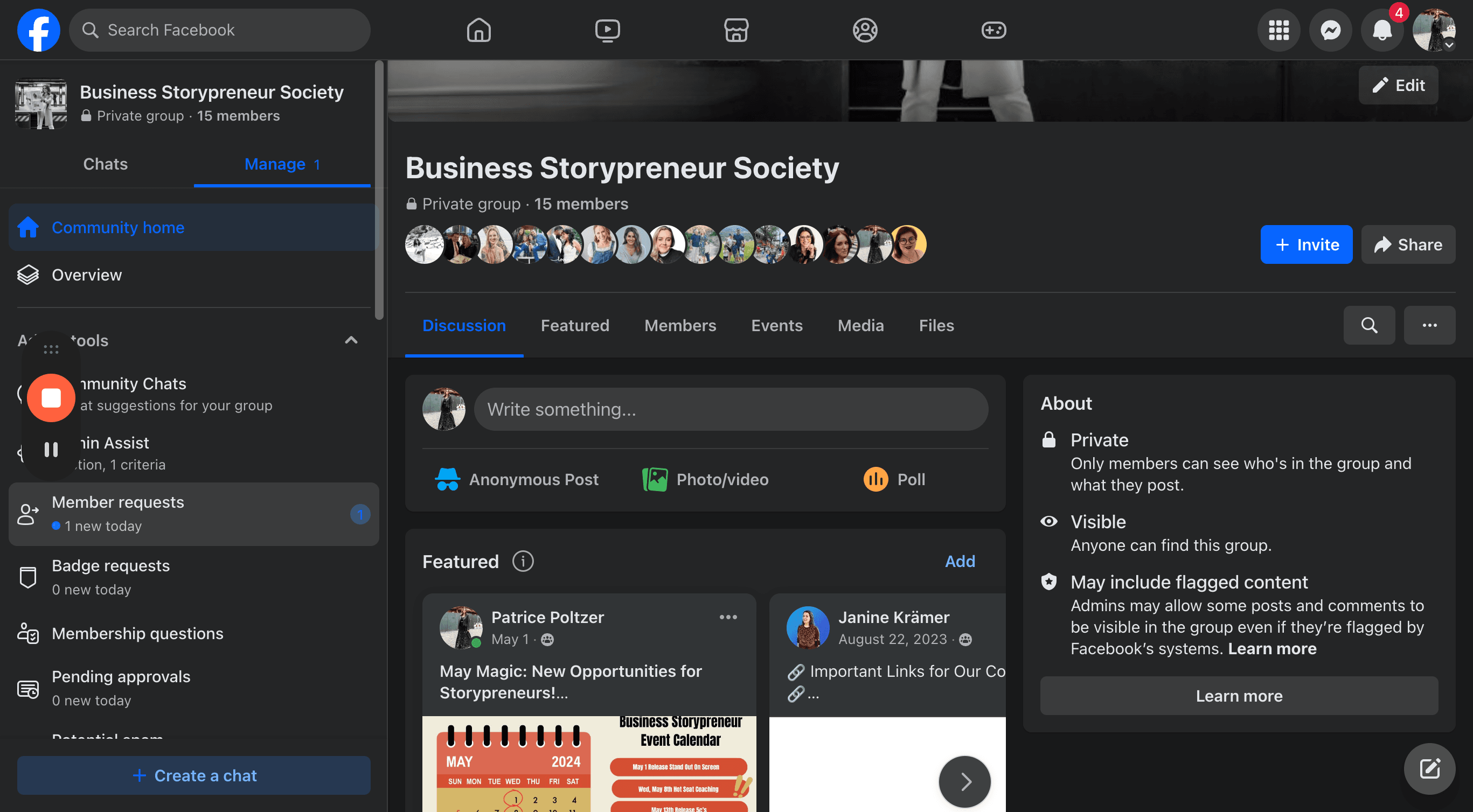The image size is (1473, 812).
Task: Select the Discussion tab
Action: click(x=464, y=325)
